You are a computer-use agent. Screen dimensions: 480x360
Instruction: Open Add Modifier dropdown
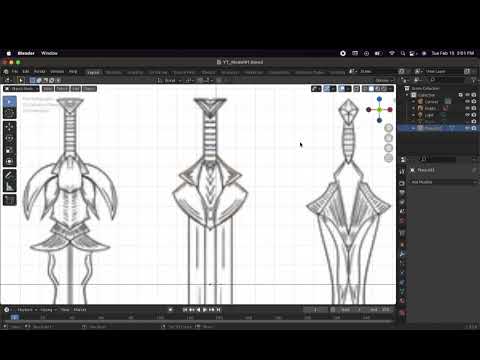pos(443,182)
